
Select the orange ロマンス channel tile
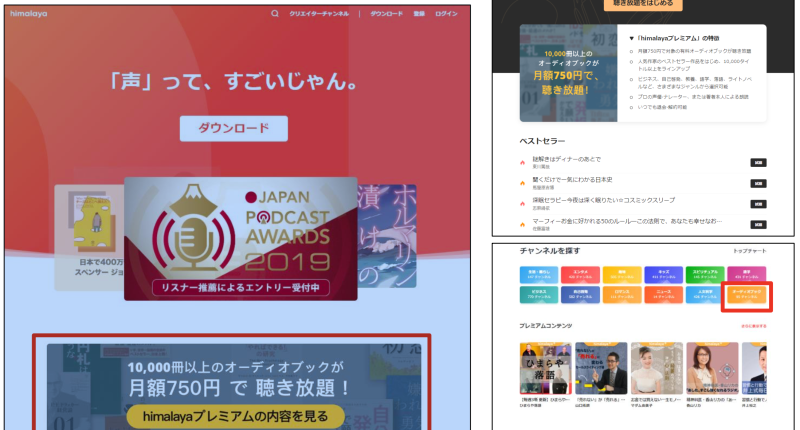(x=621, y=294)
